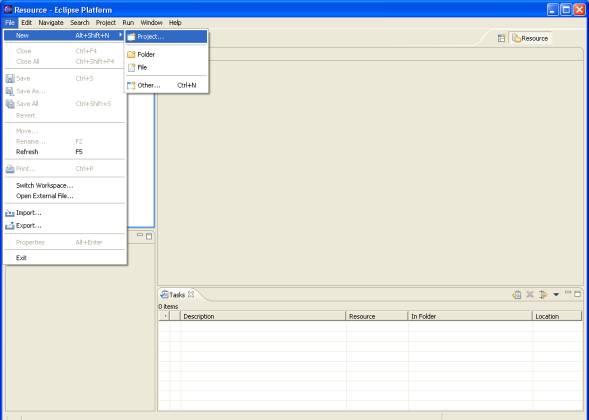The image size is (589, 420).
Task: Open the Search menu
Action: click(80, 23)
